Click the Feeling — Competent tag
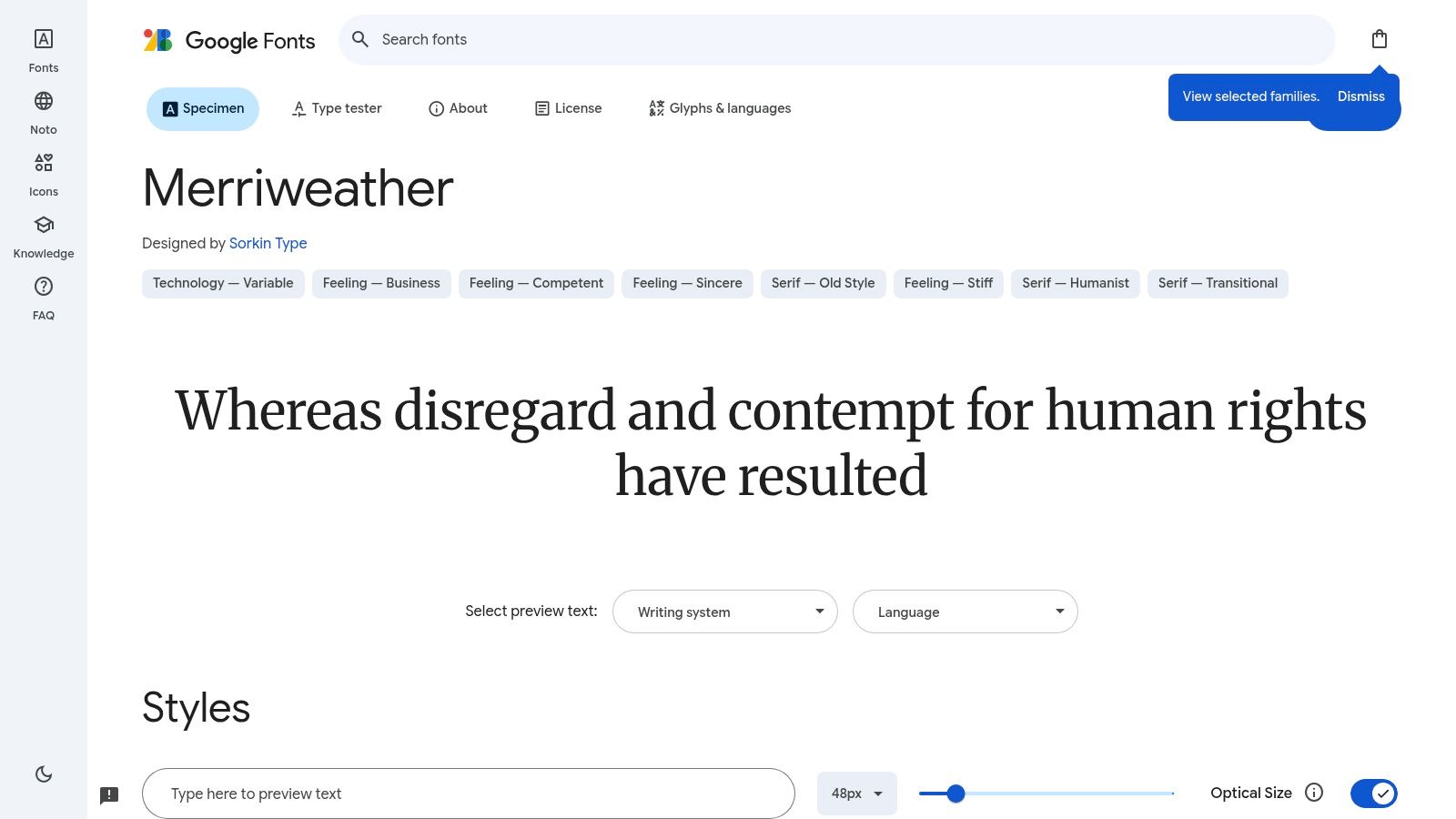This screenshot has width=1456, height=819. click(537, 283)
